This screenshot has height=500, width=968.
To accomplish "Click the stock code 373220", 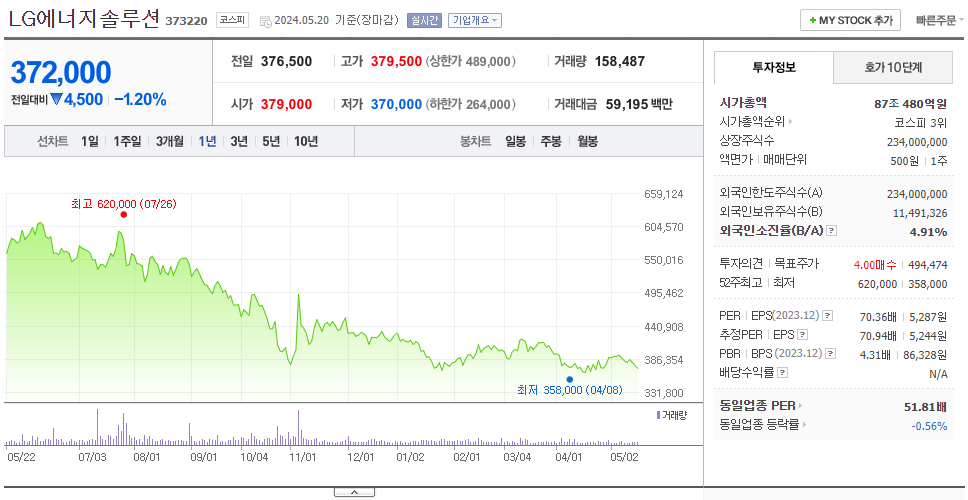I will coord(186,22).
